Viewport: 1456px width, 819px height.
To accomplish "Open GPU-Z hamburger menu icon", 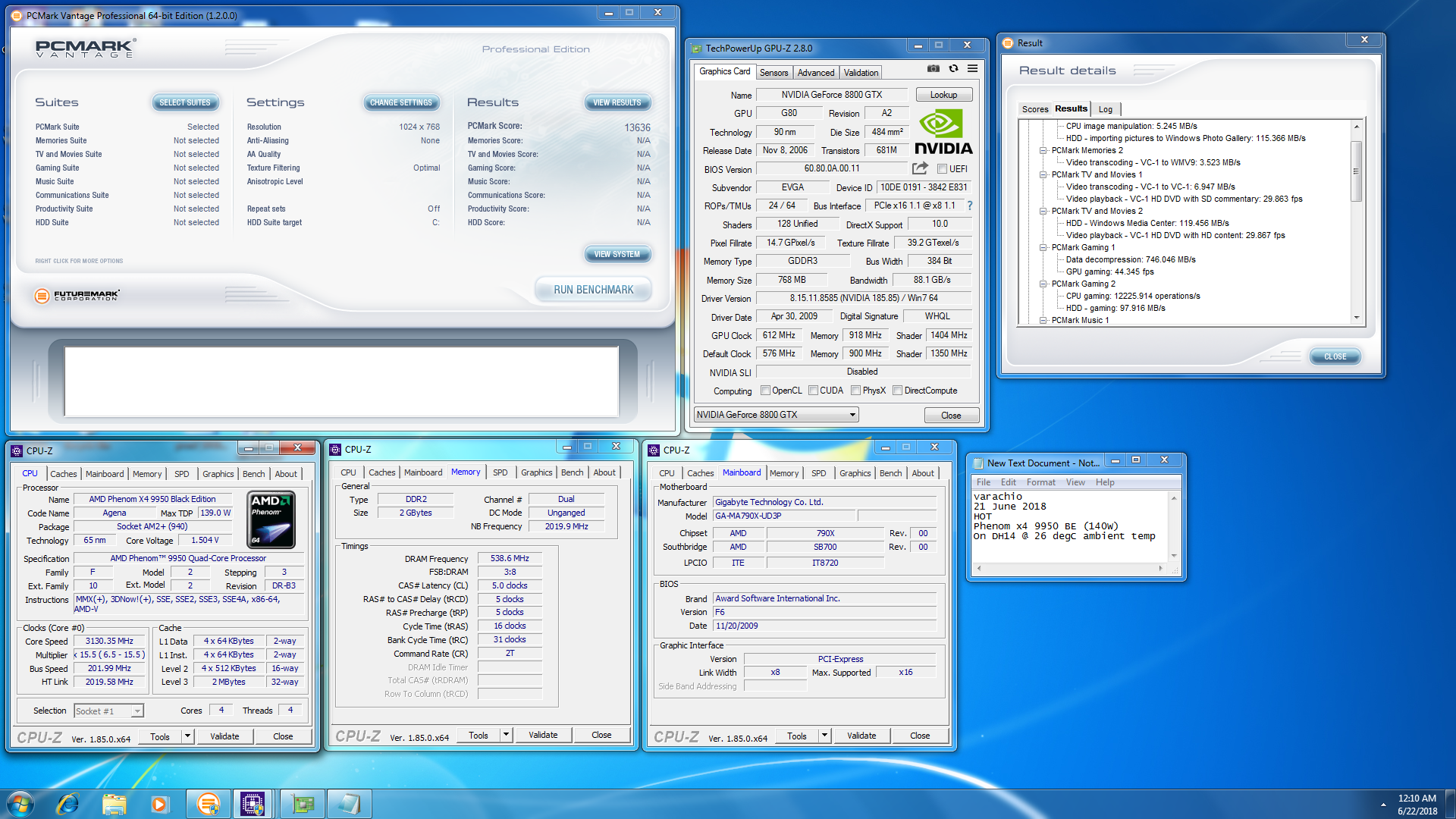I will [x=972, y=68].
